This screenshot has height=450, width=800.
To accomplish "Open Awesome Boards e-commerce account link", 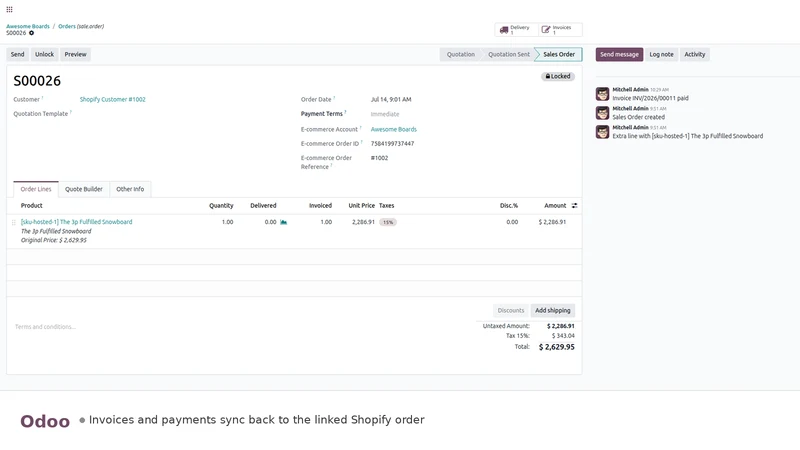I will click(x=393, y=130).
